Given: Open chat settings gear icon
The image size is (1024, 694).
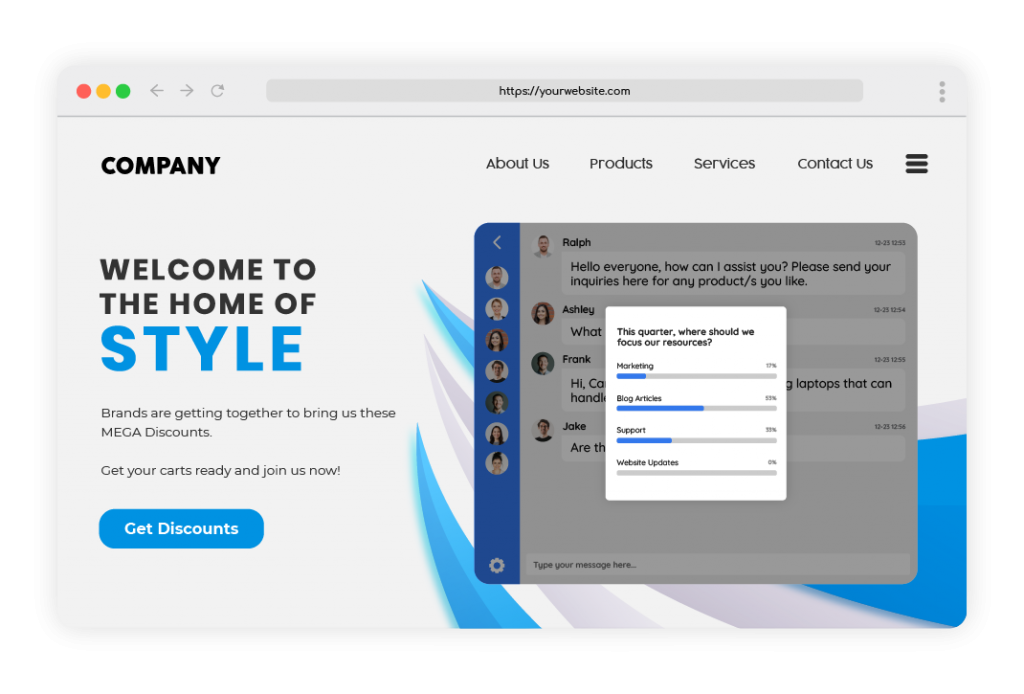Looking at the screenshot, I should pos(497,565).
